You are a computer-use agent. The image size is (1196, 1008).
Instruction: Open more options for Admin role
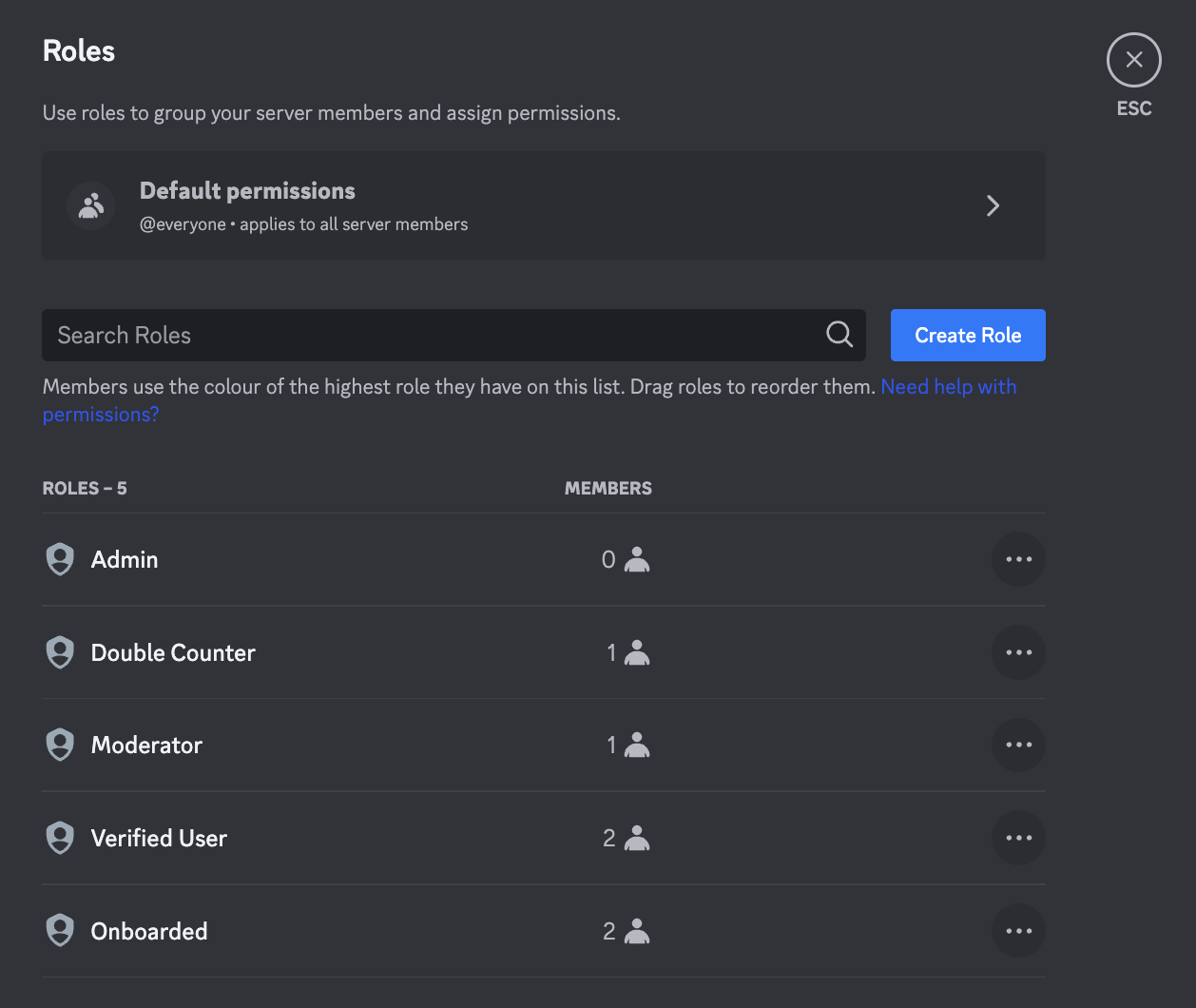pyautogui.click(x=1018, y=559)
